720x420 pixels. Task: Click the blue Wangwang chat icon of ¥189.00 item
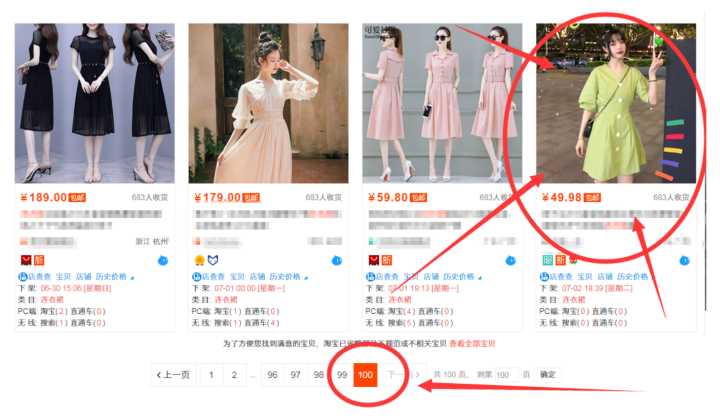163,261
